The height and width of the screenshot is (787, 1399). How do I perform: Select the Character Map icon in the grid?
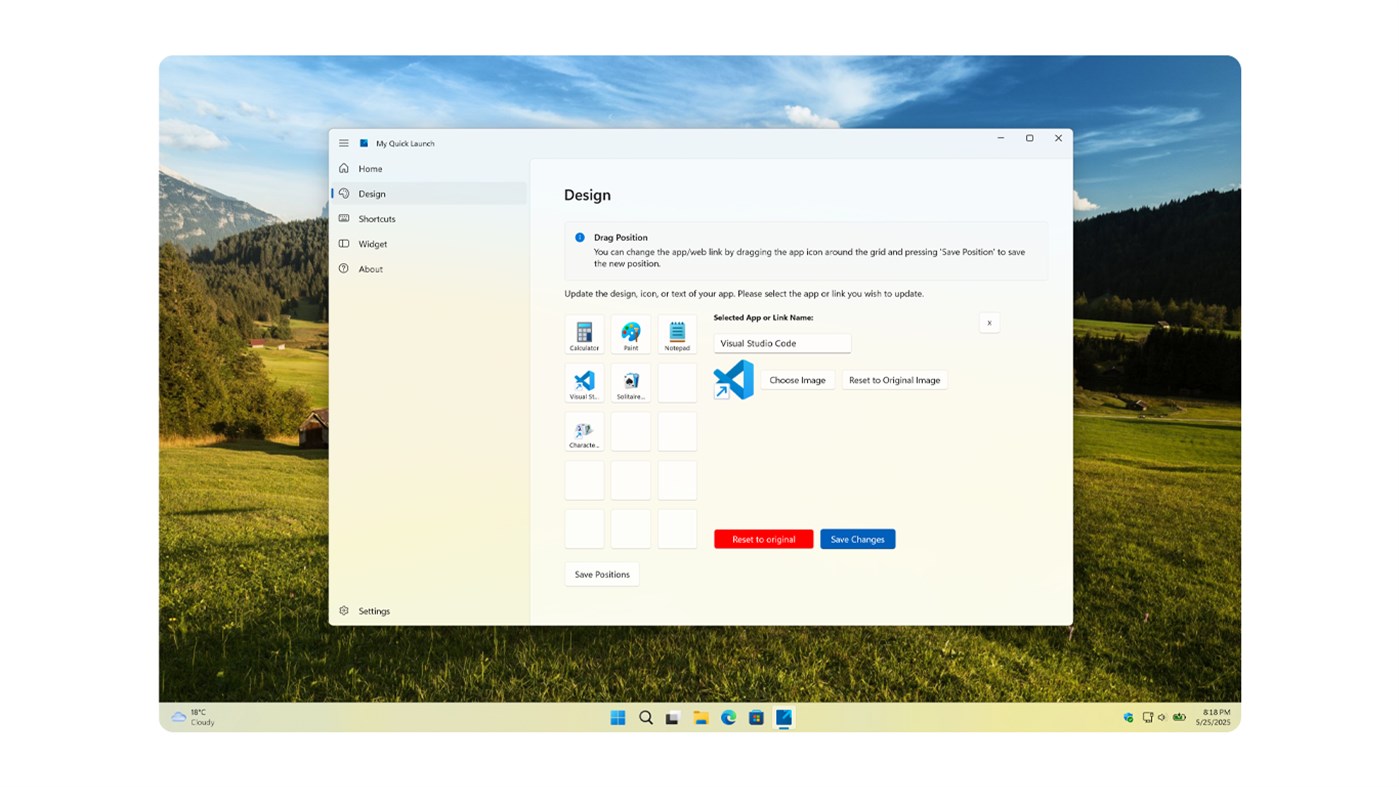tap(584, 430)
